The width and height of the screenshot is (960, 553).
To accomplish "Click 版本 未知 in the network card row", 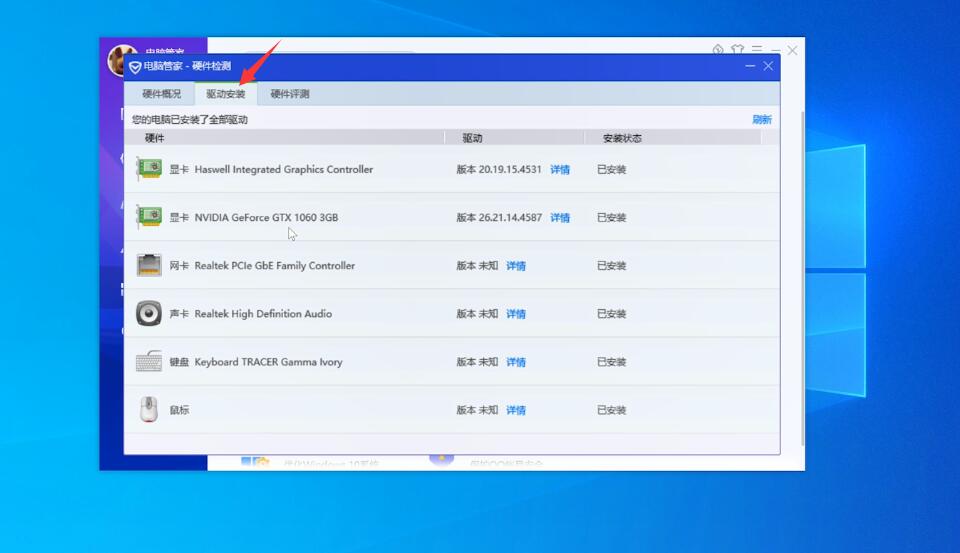I will (477, 266).
